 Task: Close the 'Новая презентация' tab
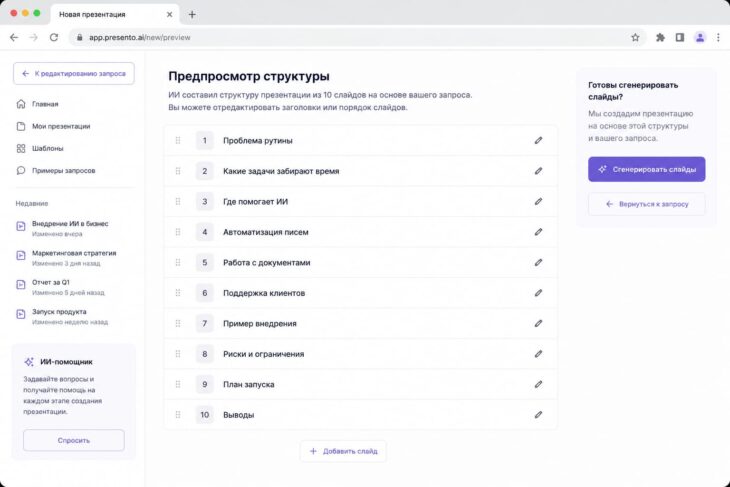click(169, 14)
